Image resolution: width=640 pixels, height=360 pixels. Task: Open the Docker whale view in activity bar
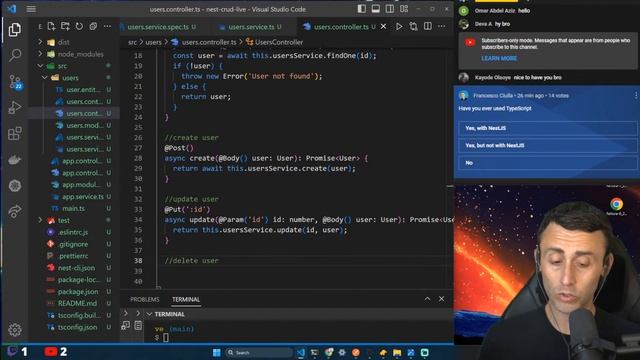tap(15, 160)
